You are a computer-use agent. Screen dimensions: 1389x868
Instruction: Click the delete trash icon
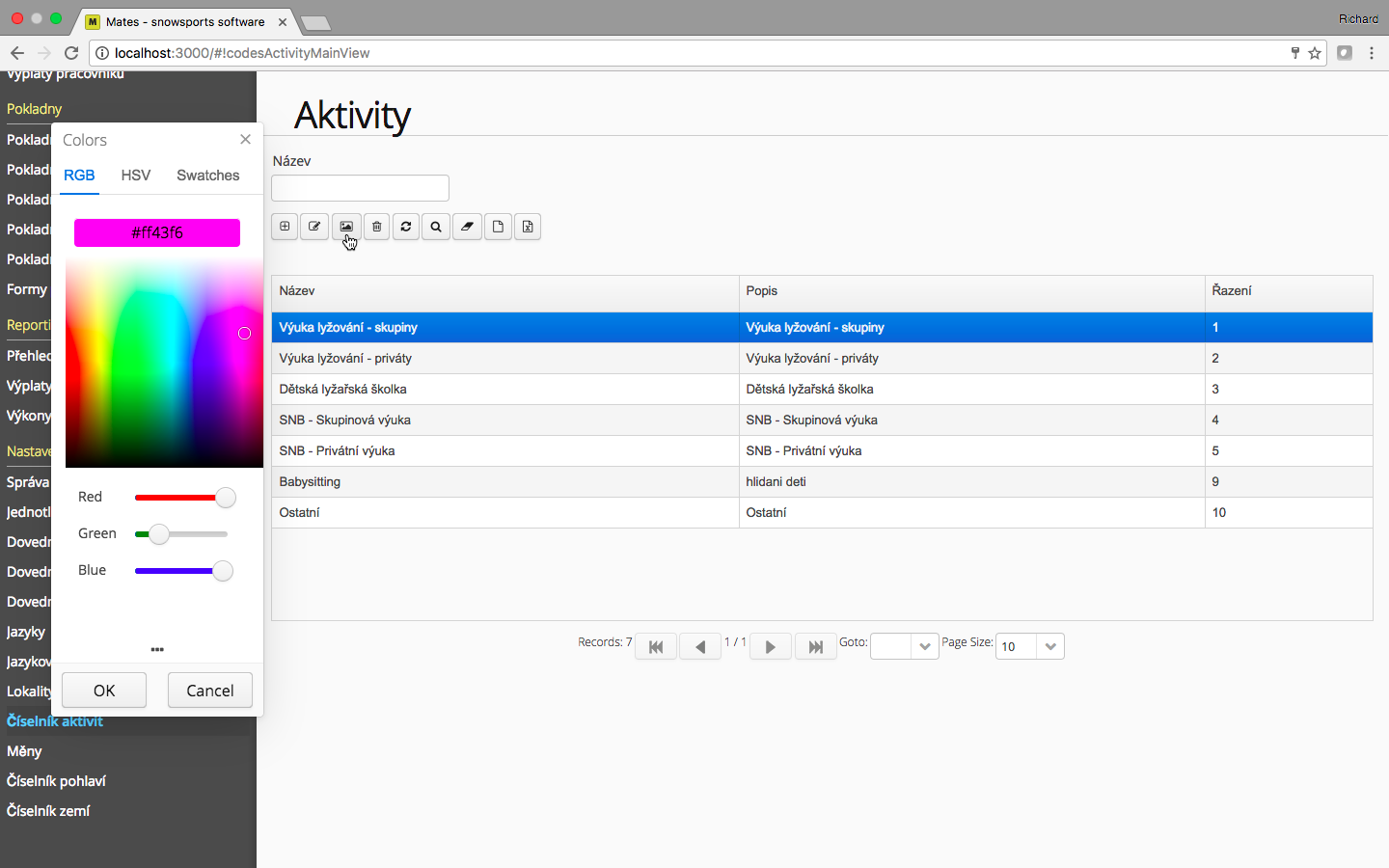[x=377, y=227]
